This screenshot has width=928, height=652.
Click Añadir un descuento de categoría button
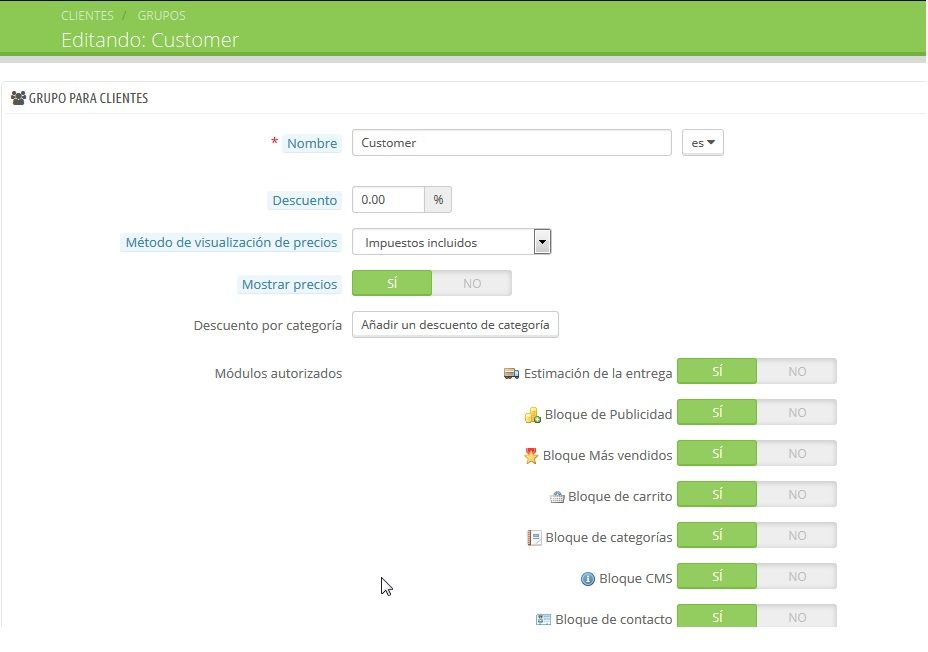click(455, 325)
